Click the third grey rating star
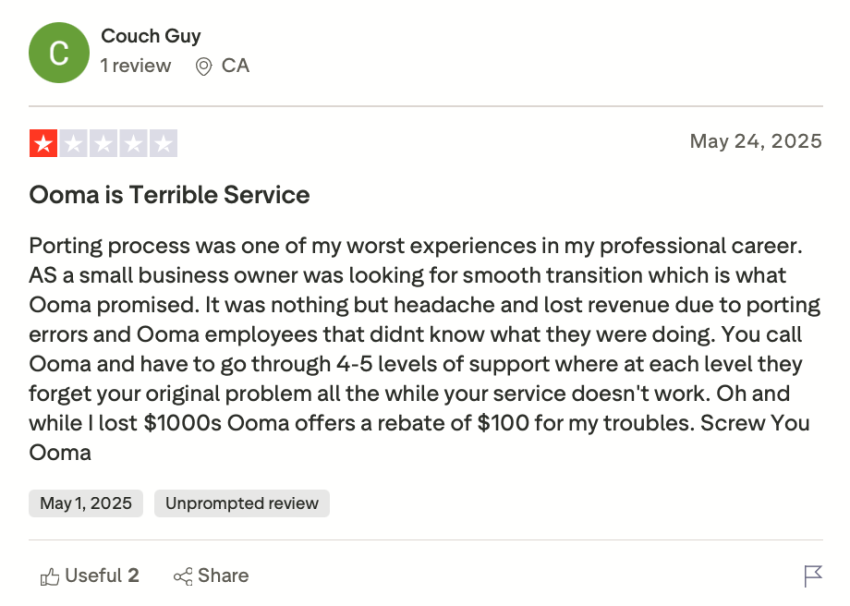This screenshot has width=850, height=606. [103, 143]
